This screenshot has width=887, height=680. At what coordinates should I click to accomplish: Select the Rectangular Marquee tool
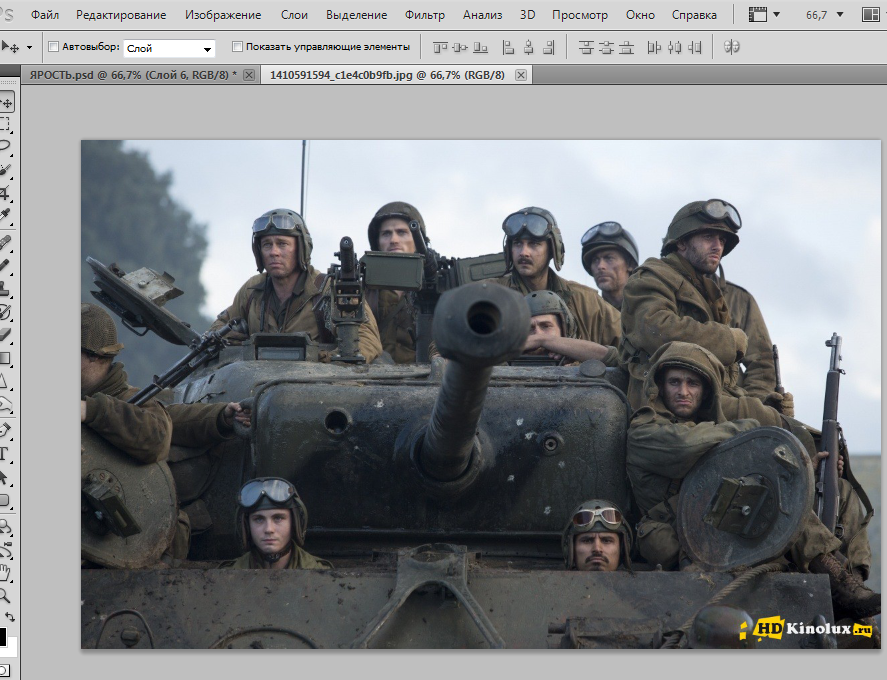(x=5, y=124)
